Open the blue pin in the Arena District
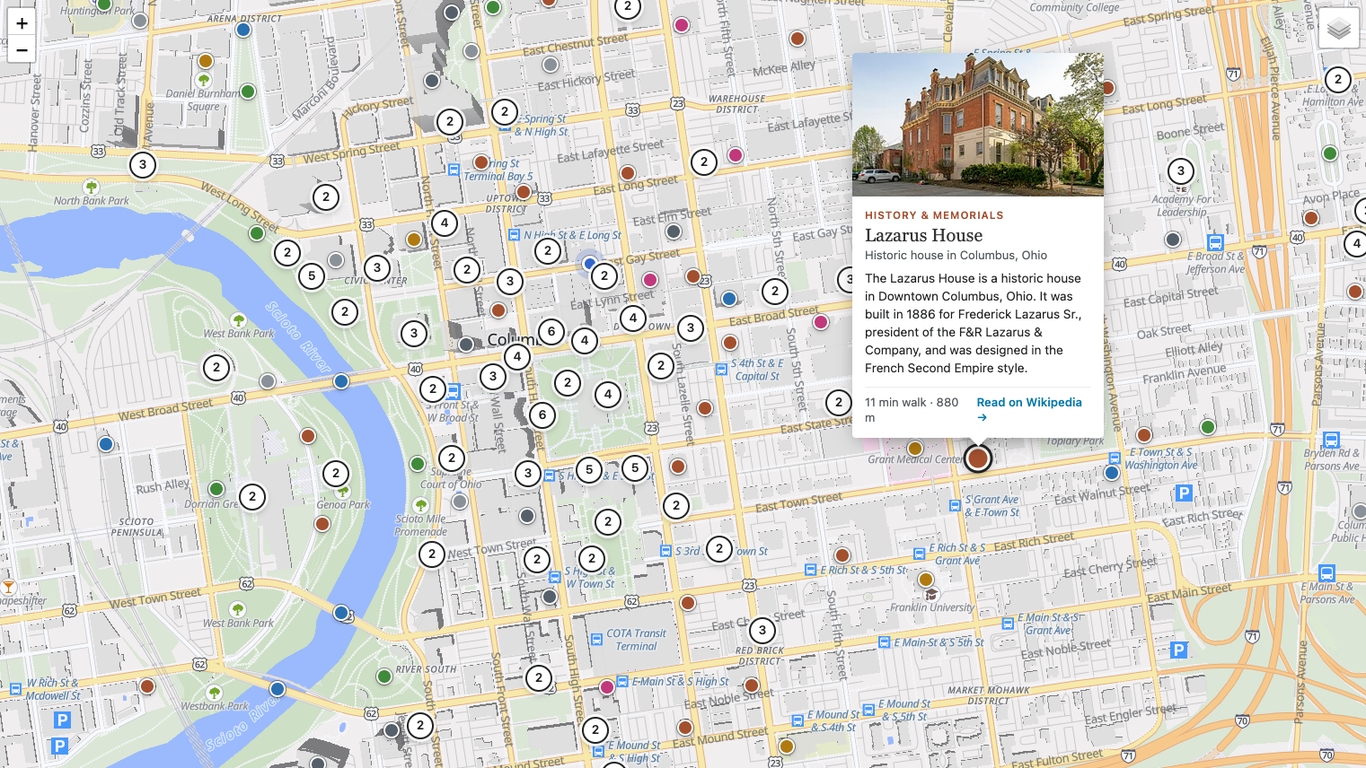 243,30
